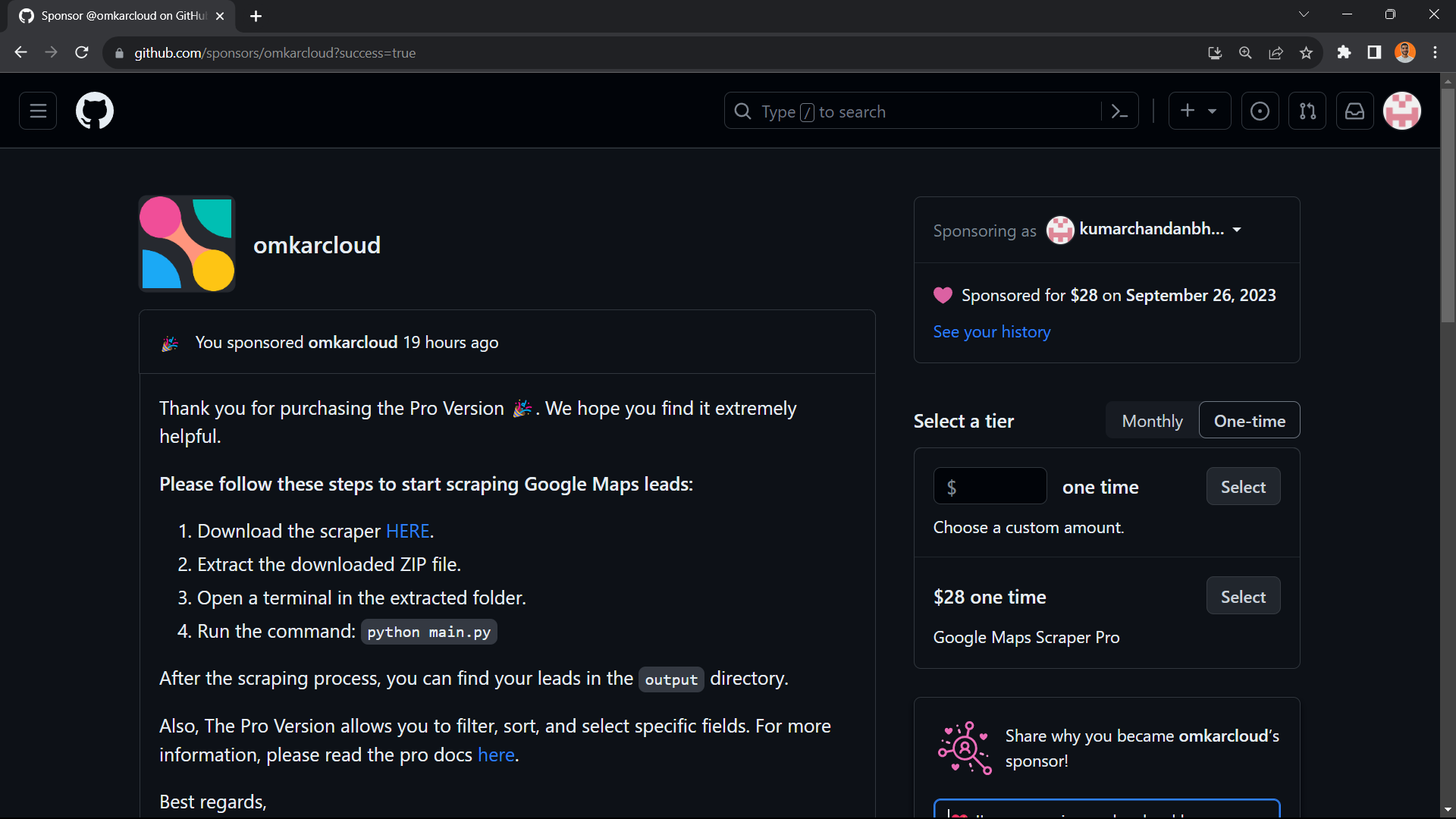Open the Pull requests icon in header
The width and height of the screenshot is (1456, 819).
pos(1307,111)
